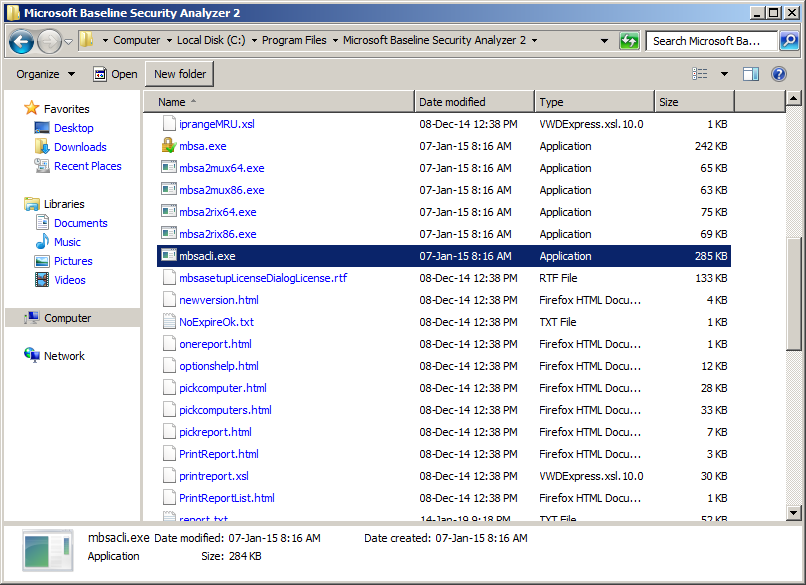Click the vertical scrollbar thumb
This screenshot has width=806, height=585.
[x=793, y=293]
